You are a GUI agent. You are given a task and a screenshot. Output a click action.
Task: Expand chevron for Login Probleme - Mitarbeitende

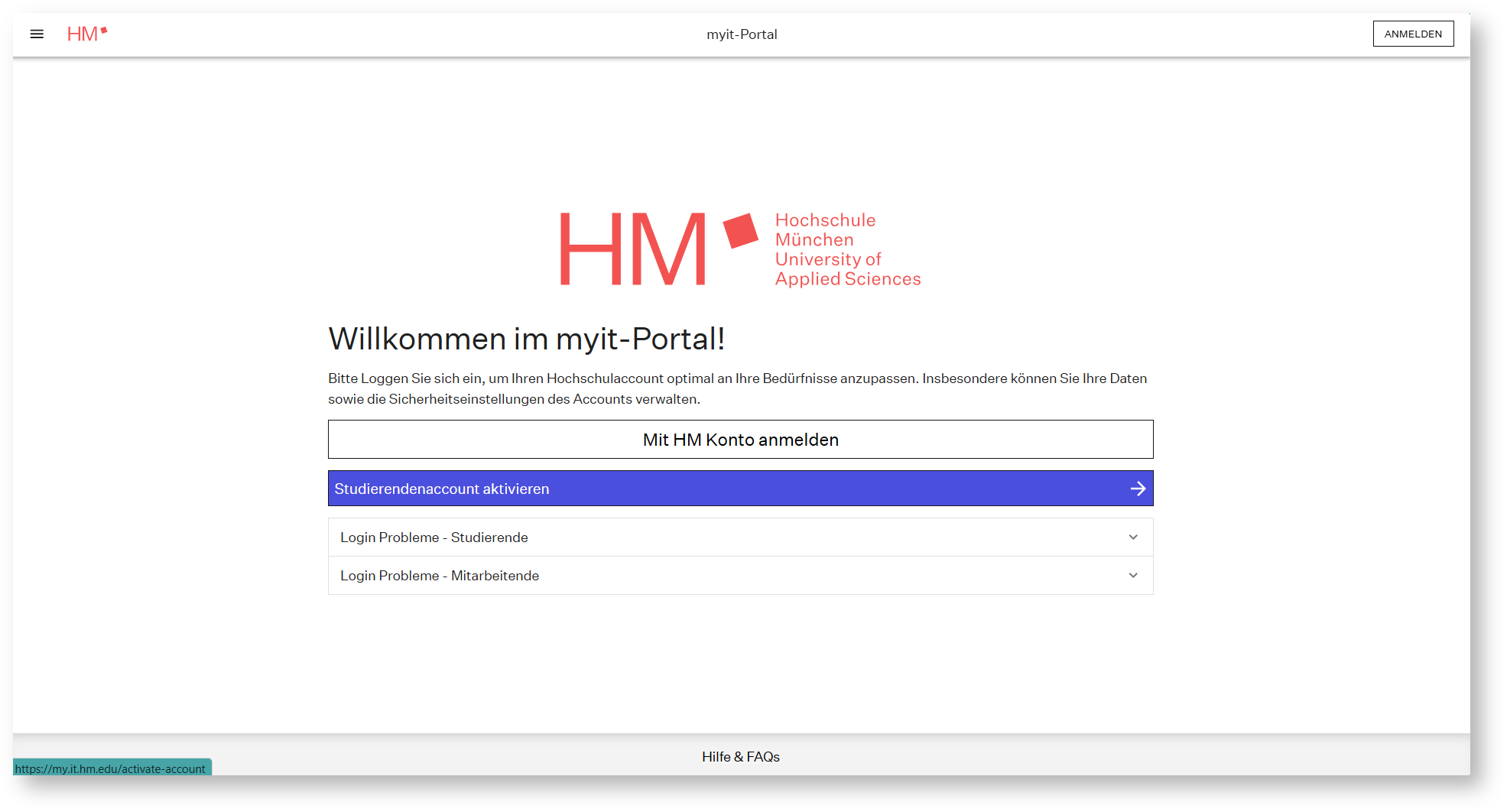point(1132,576)
